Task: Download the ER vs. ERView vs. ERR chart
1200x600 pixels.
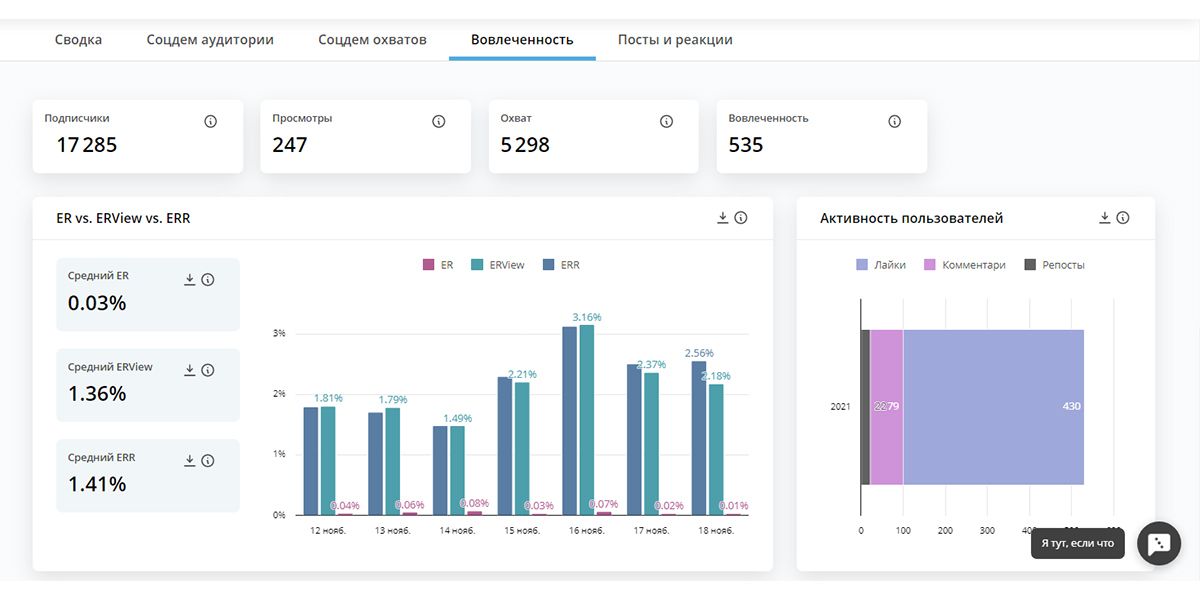Action: (x=723, y=218)
